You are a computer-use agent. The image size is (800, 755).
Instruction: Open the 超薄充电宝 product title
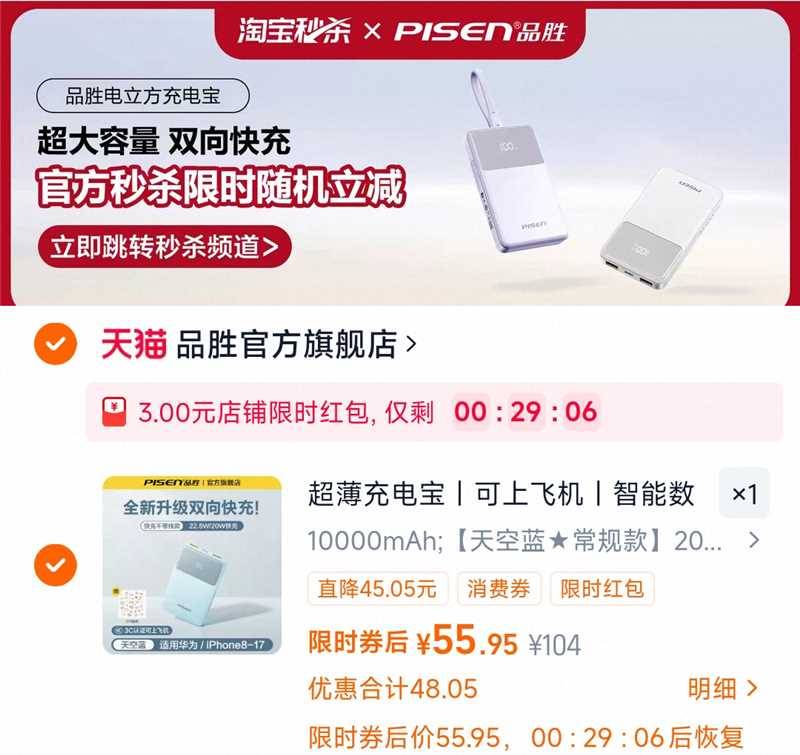501,493
